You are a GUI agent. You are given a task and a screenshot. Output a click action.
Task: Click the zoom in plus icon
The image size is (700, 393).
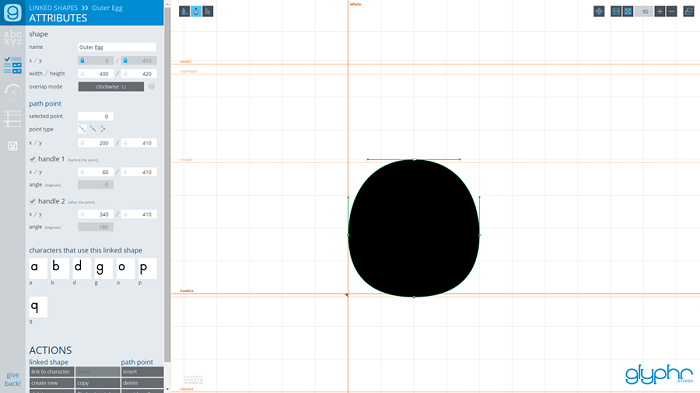pos(660,12)
